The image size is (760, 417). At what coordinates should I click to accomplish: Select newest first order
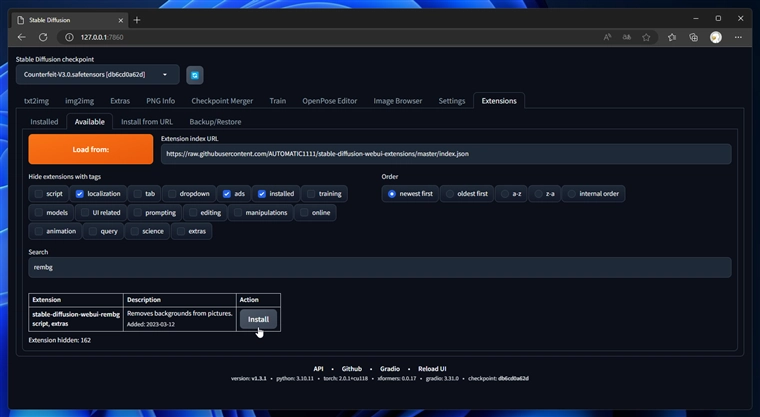[x=392, y=194]
